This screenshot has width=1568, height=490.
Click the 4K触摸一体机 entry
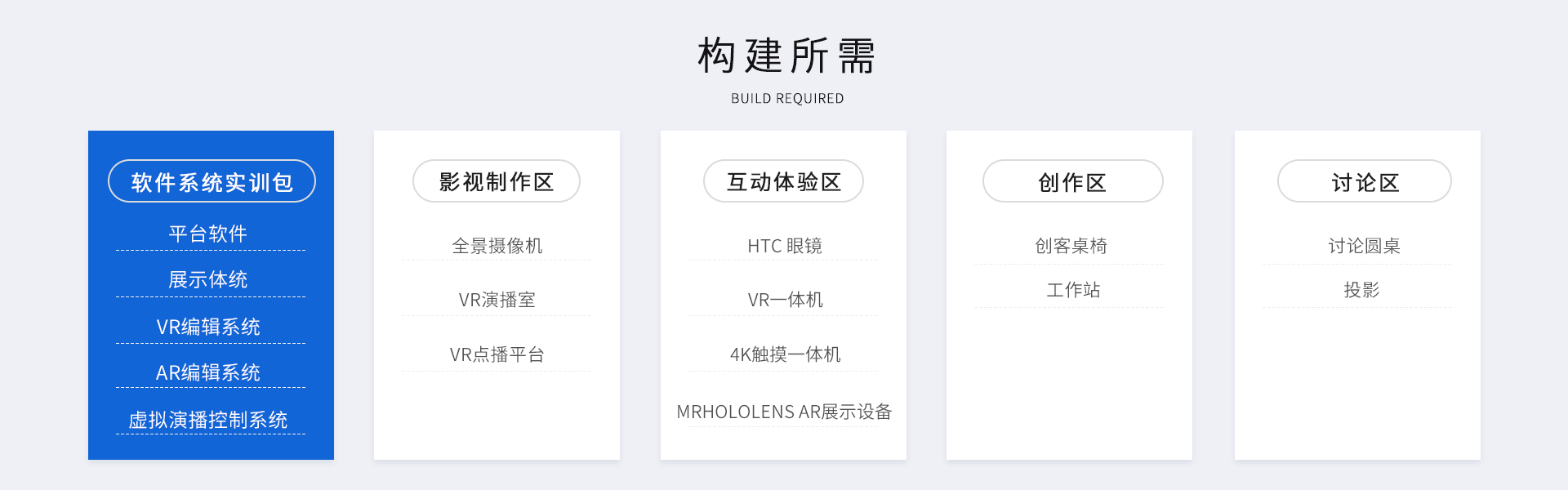[784, 354]
